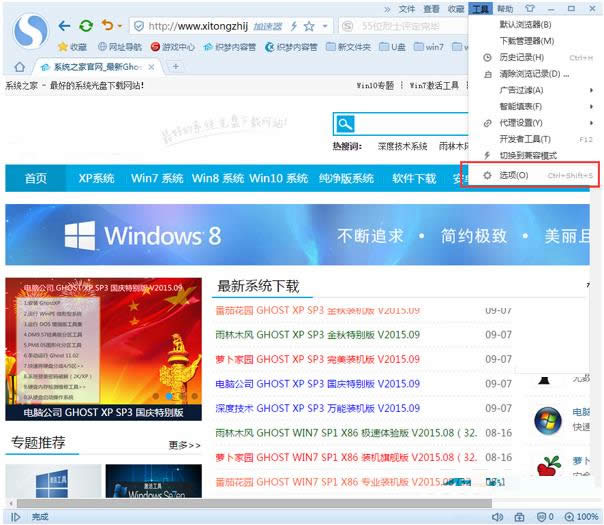
Task: Click the 电脑公司 GHOST XP slideshow image
Action: click(x=103, y=349)
